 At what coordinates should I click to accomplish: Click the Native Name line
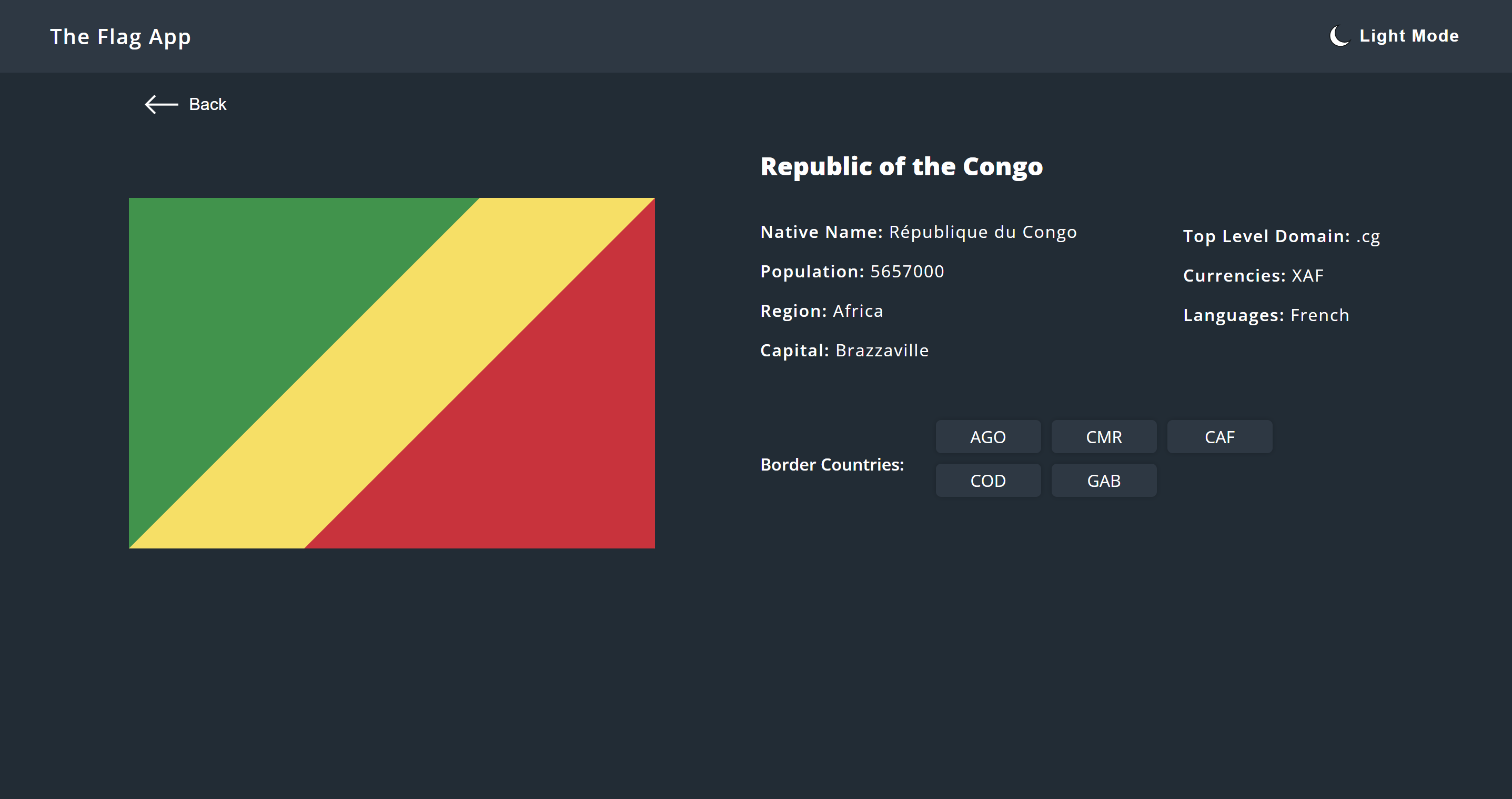[918, 233]
